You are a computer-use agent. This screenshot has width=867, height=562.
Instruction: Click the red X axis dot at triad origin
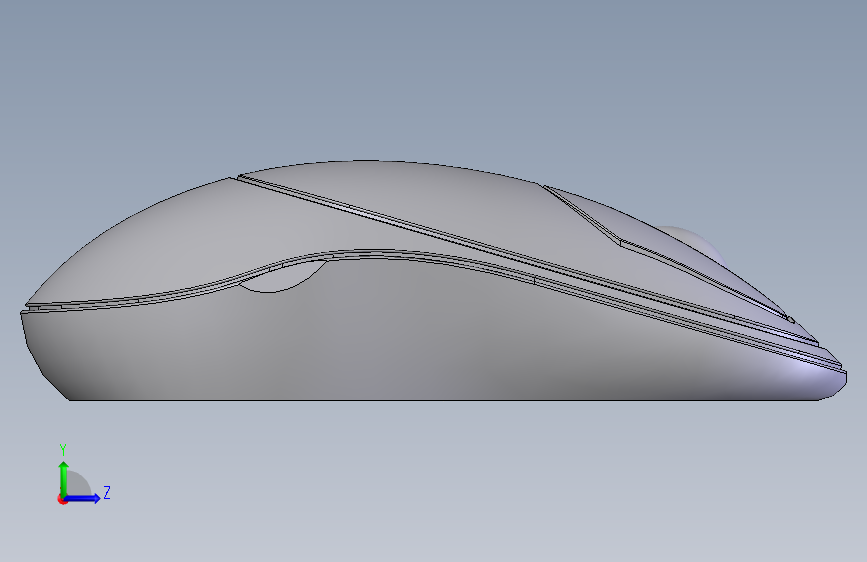coord(62,499)
